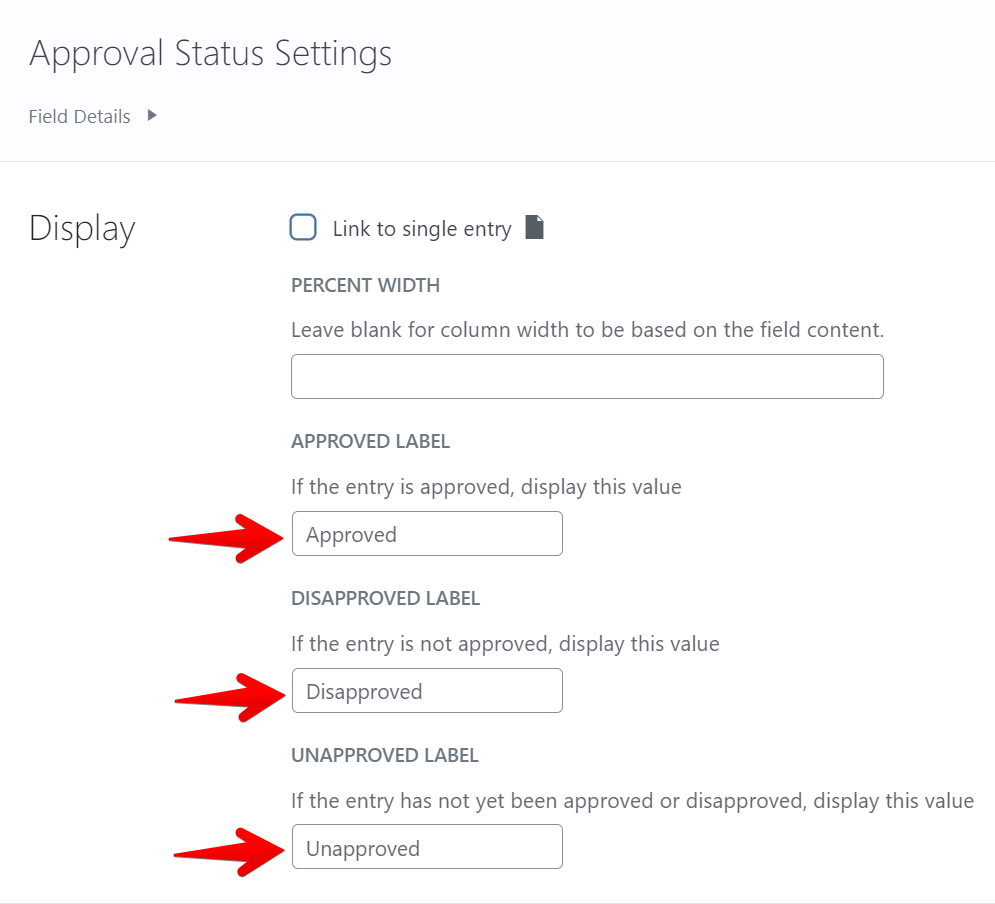
Task: Enable the Link to single entry checkbox
Action: tap(303, 228)
